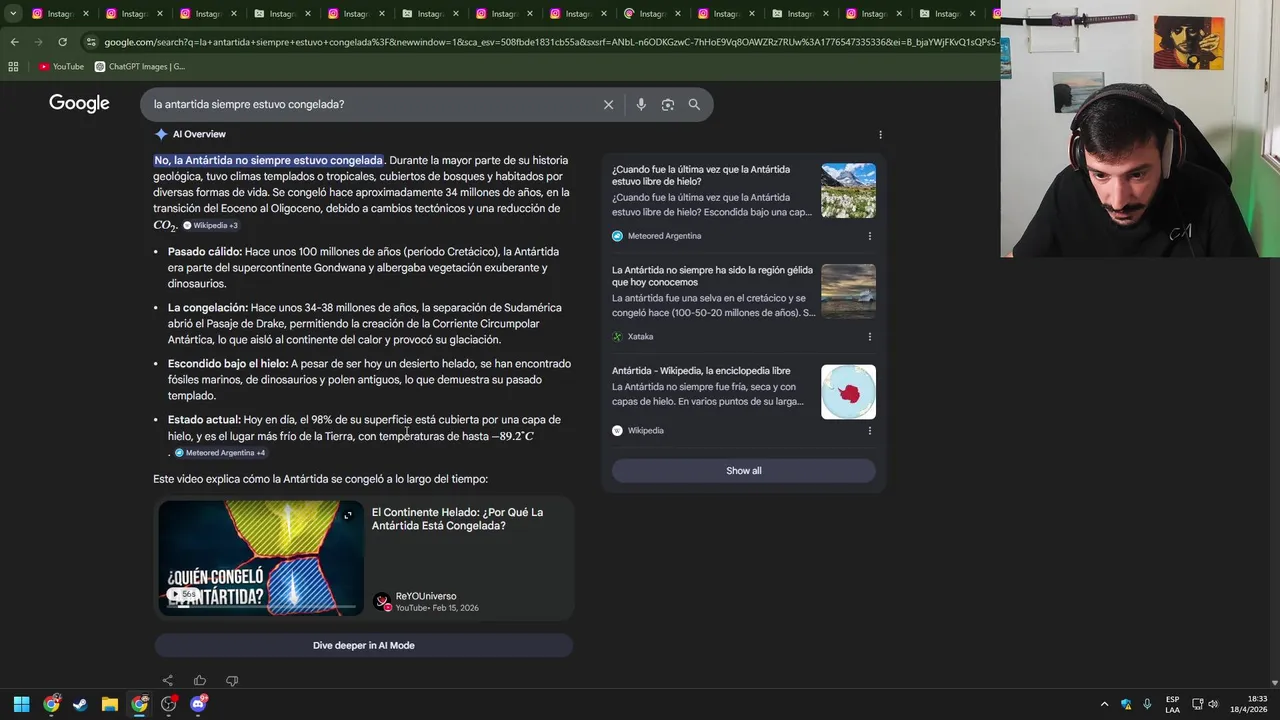This screenshot has height=720, width=1280.
Task: Click 'Estado actual:' bullet heading
Action: [204, 420]
